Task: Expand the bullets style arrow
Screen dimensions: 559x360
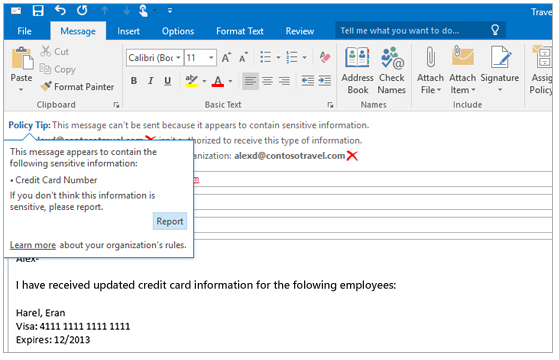Action: point(278,57)
